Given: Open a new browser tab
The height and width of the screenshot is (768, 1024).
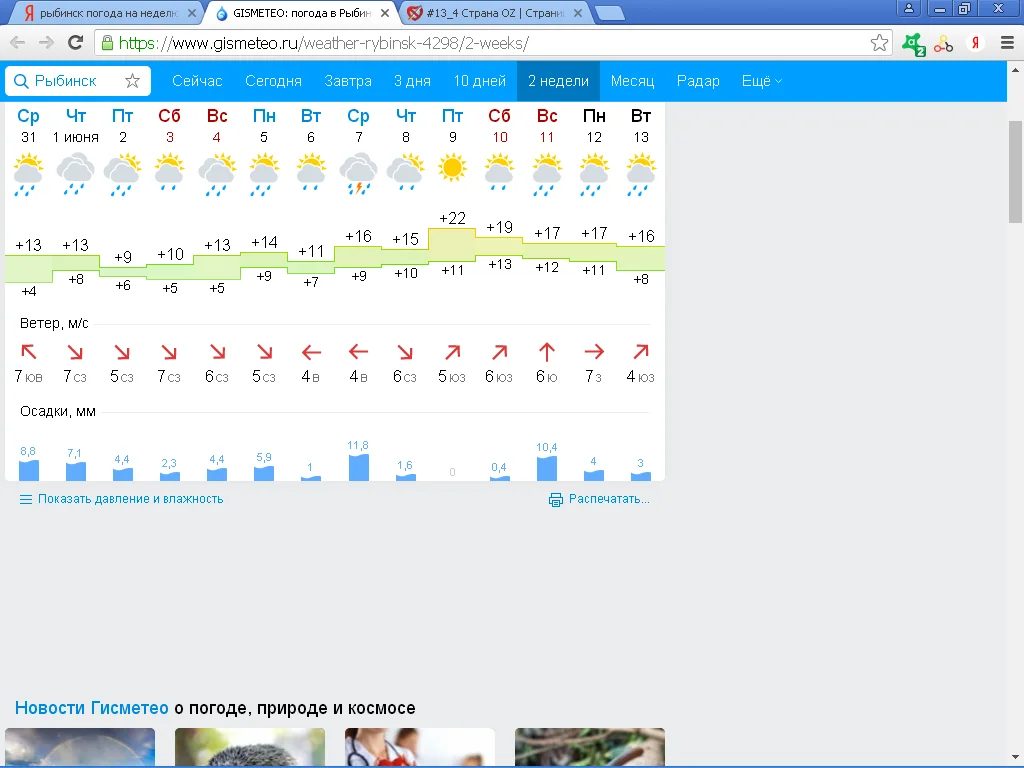Looking at the screenshot, I should point(610,13).
